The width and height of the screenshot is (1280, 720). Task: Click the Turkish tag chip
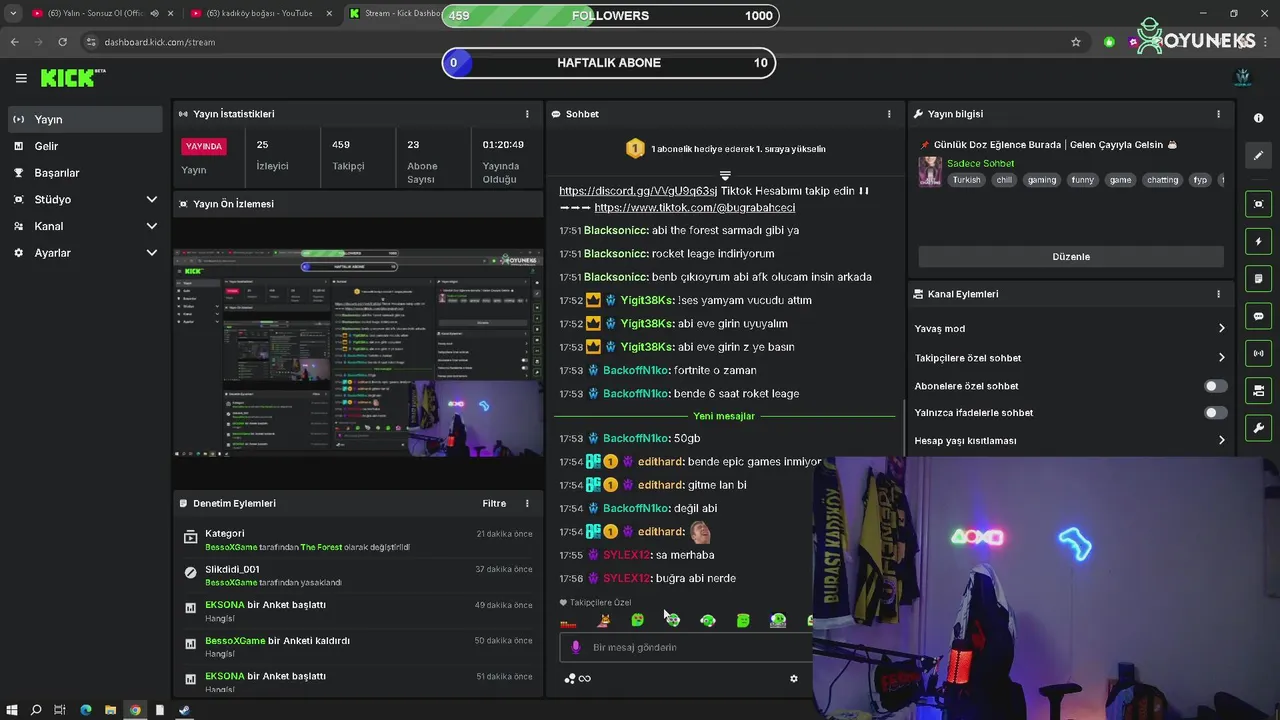966,180
